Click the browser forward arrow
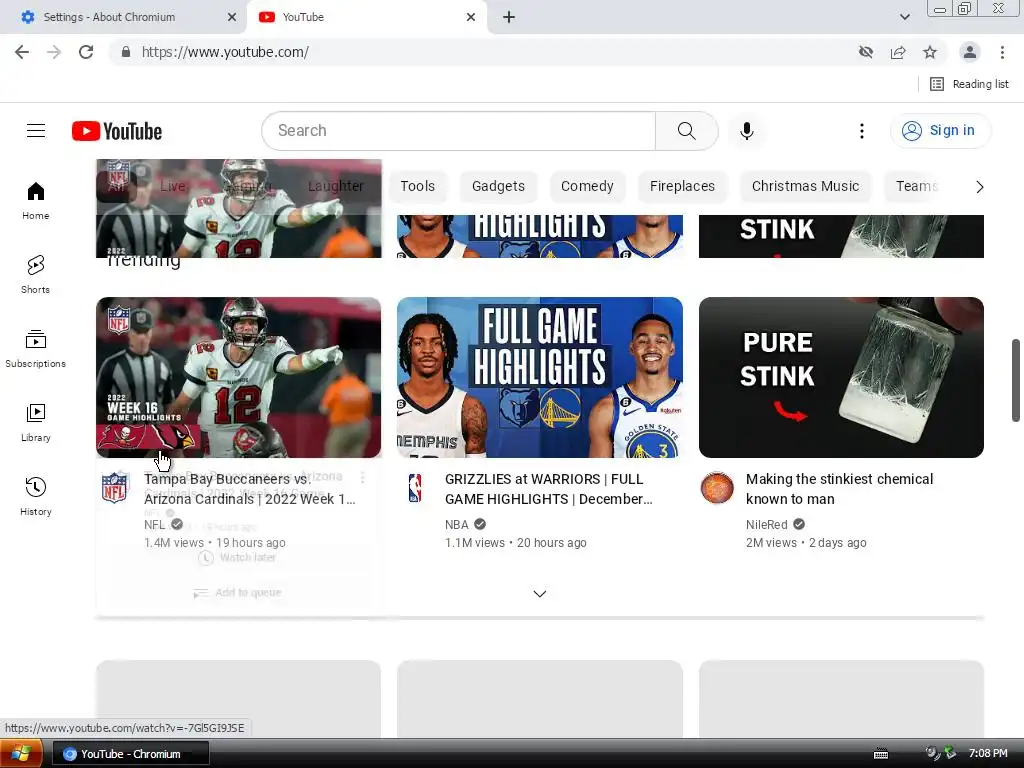Viewport: 1024px width, 768px height. pyautogui.click(x=54, y=52)
